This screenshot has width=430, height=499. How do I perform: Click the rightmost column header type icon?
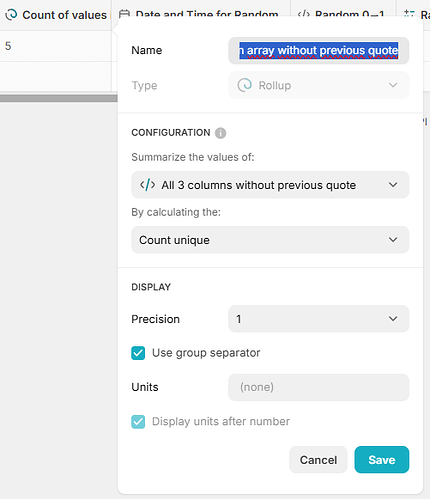[x=409, y=14]
